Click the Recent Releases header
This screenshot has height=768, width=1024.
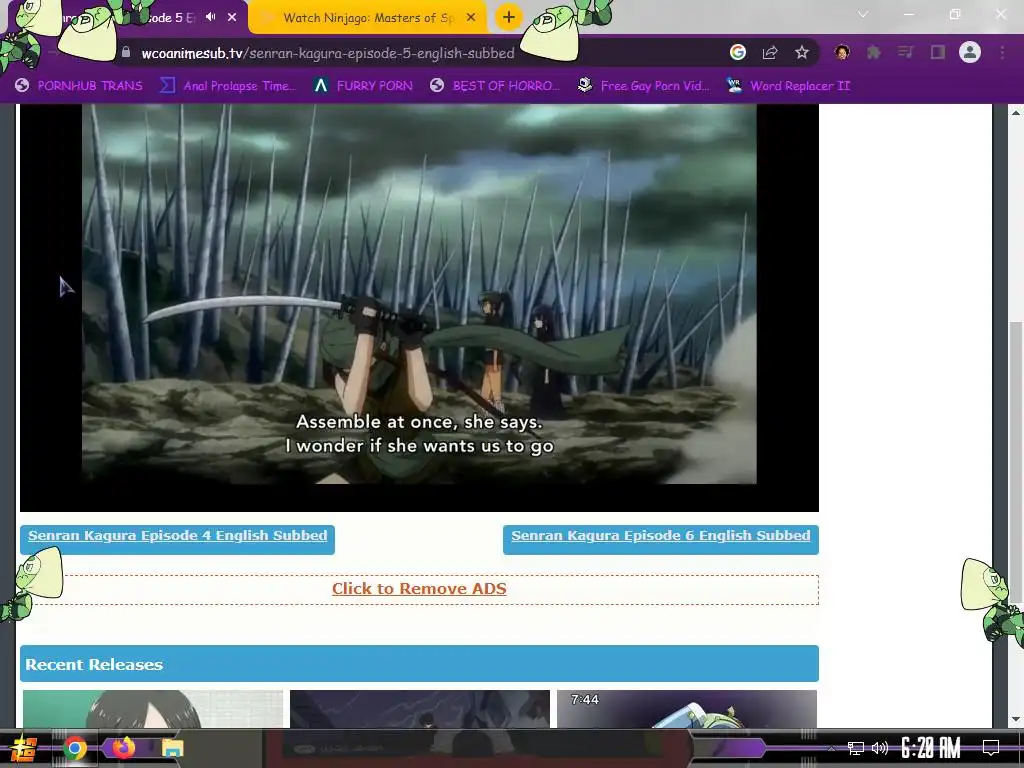419,664
